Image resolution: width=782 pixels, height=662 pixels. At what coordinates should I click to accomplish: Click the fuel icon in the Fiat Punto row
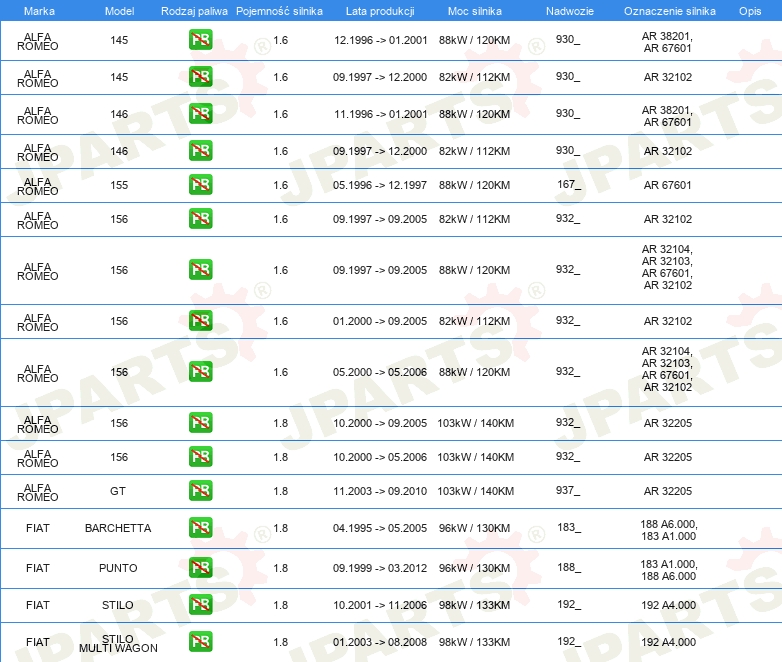(200, 567)
